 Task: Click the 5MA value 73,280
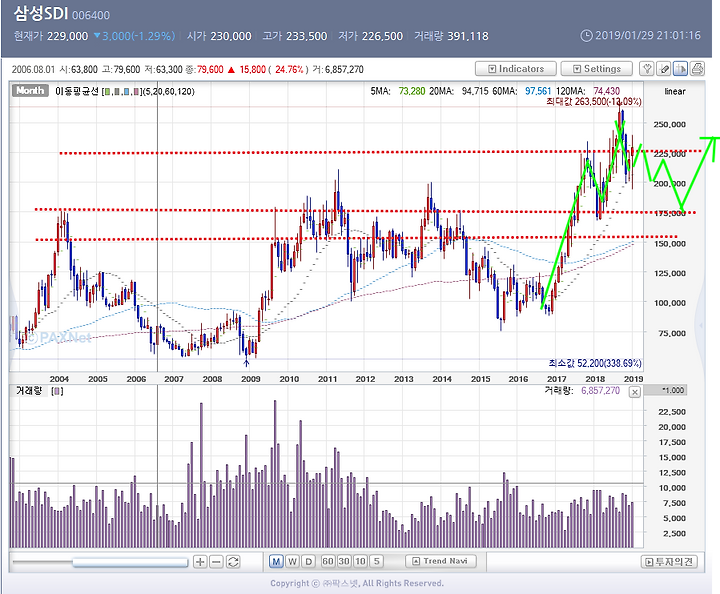point(412,91)
